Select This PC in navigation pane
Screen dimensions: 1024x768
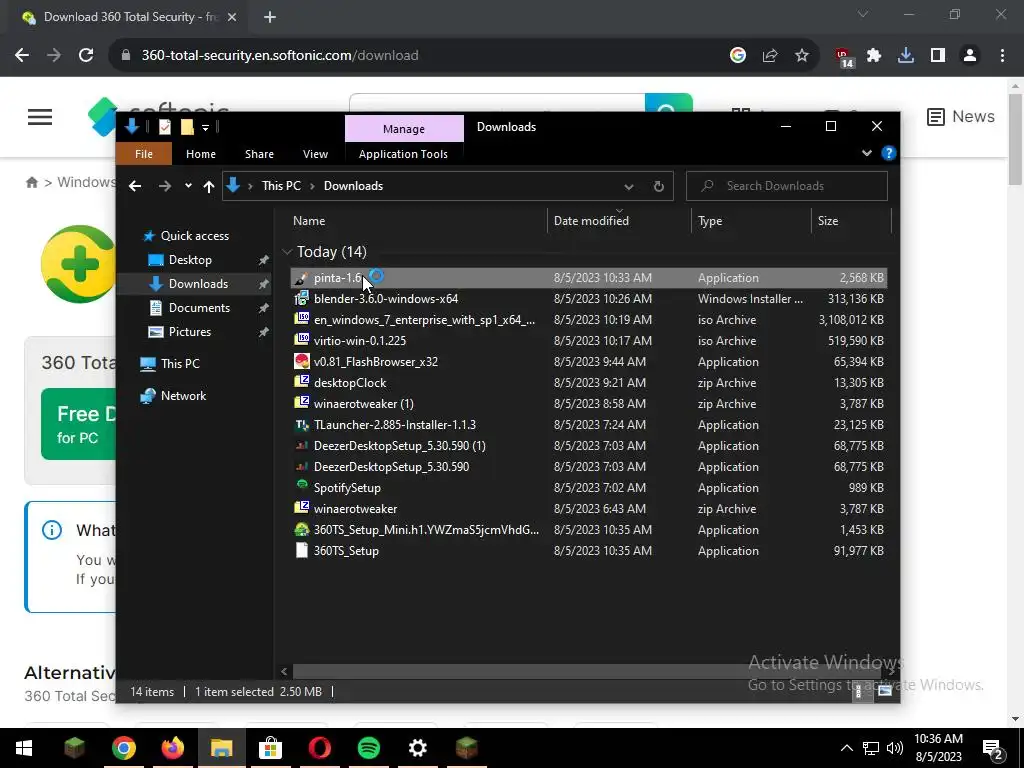[180, 364]
